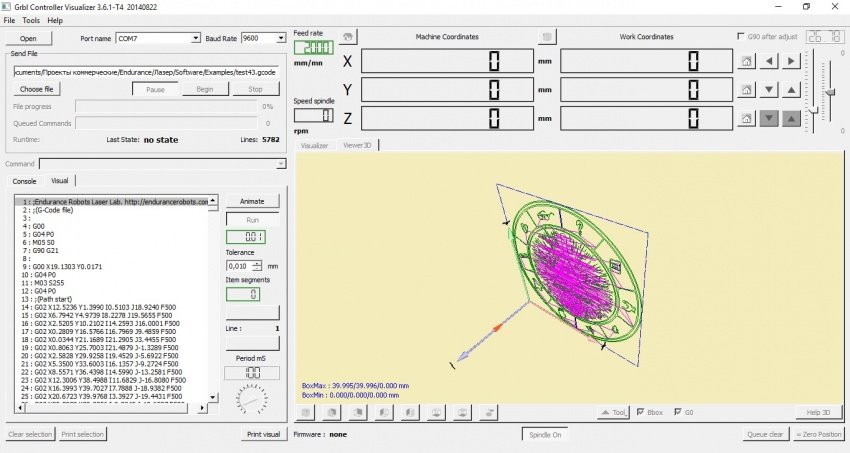The height and width of the screenshot is (453, 850).
Task: Open the Help menu
Action: (x=55, y=20)
